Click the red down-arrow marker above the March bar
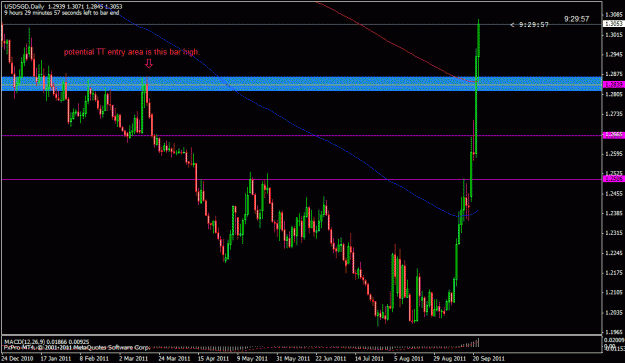Screen dimensions: 625x363 149,63
